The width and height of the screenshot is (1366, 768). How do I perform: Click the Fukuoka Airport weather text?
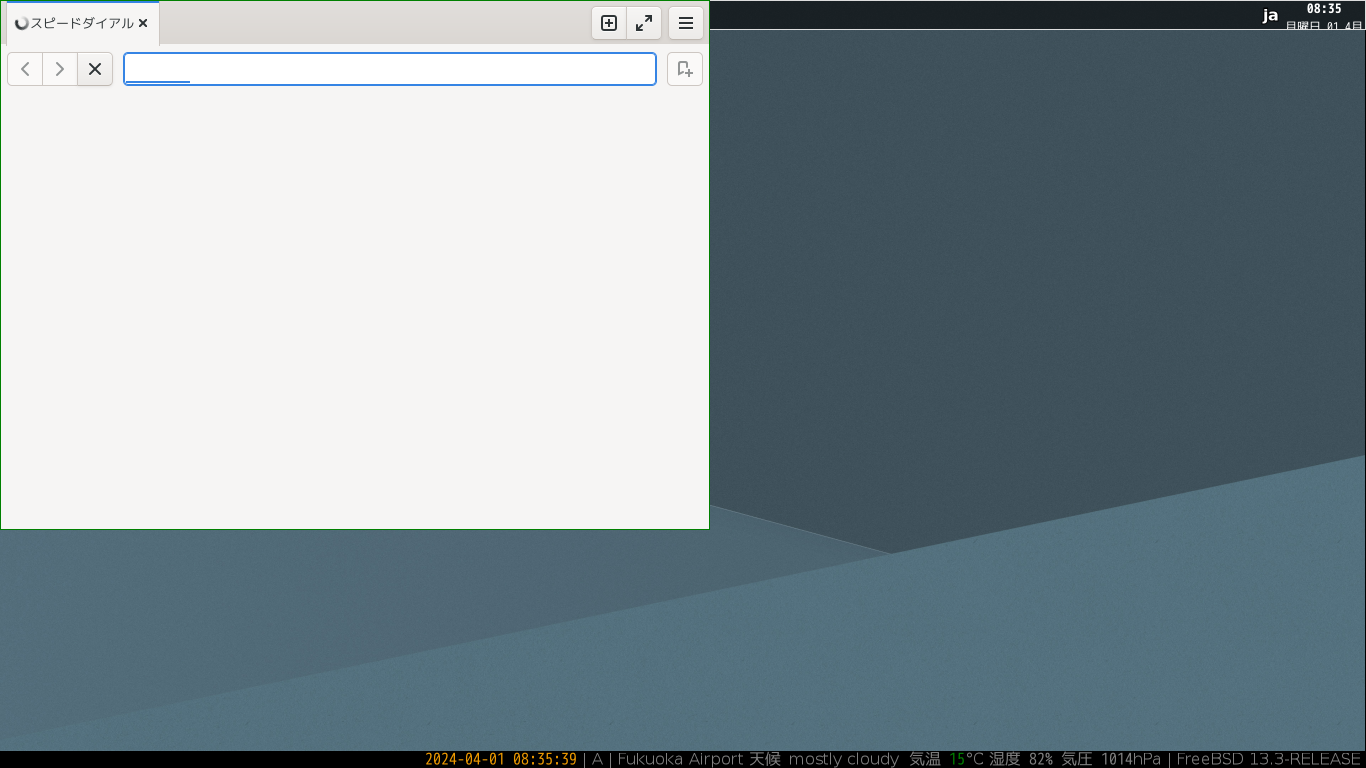click(x=680, y=759)
